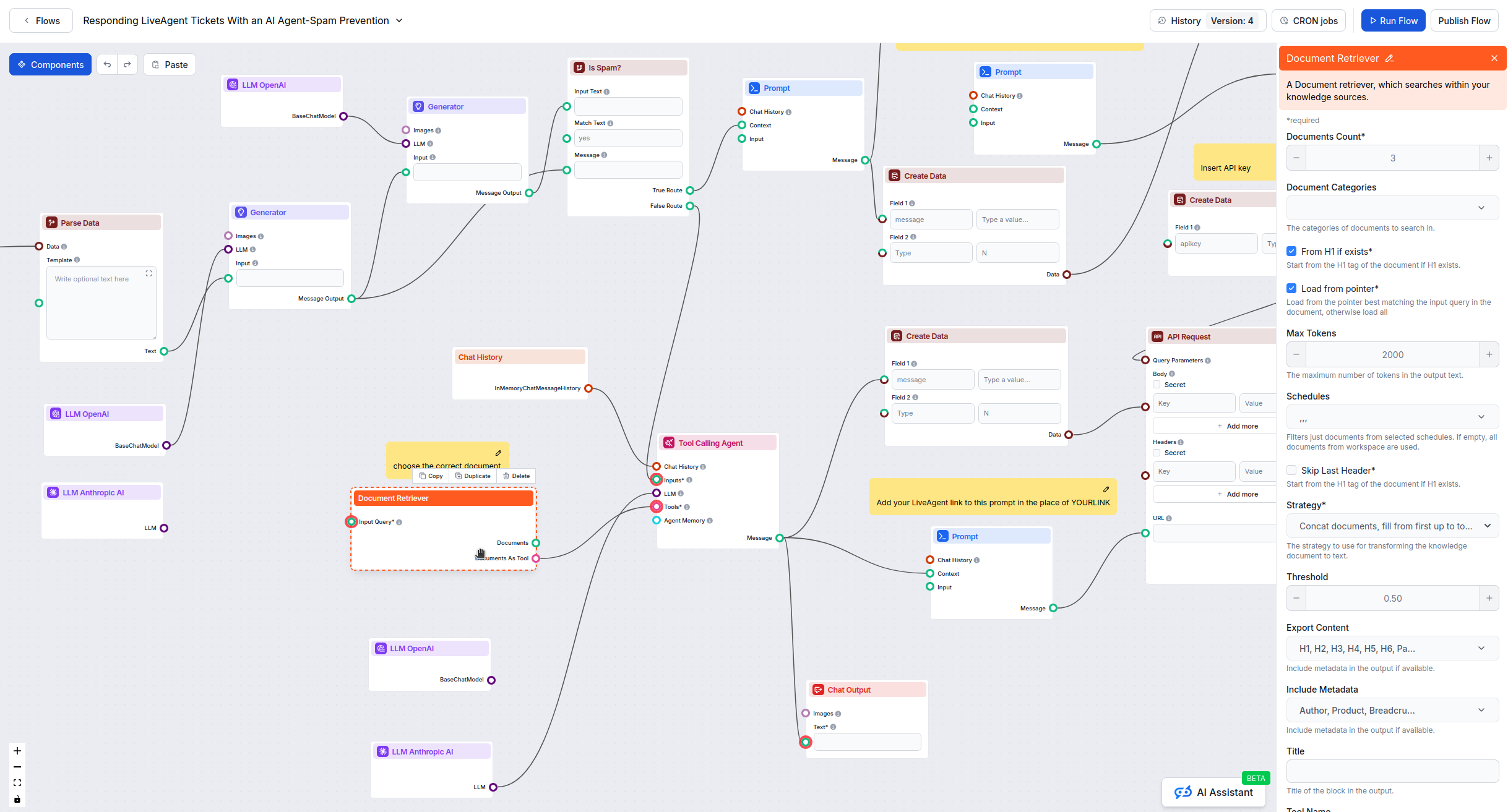The width and height of the screenshot is (1508, 812).
Task: Click the redo arrow icon
Action: point(127,65)
